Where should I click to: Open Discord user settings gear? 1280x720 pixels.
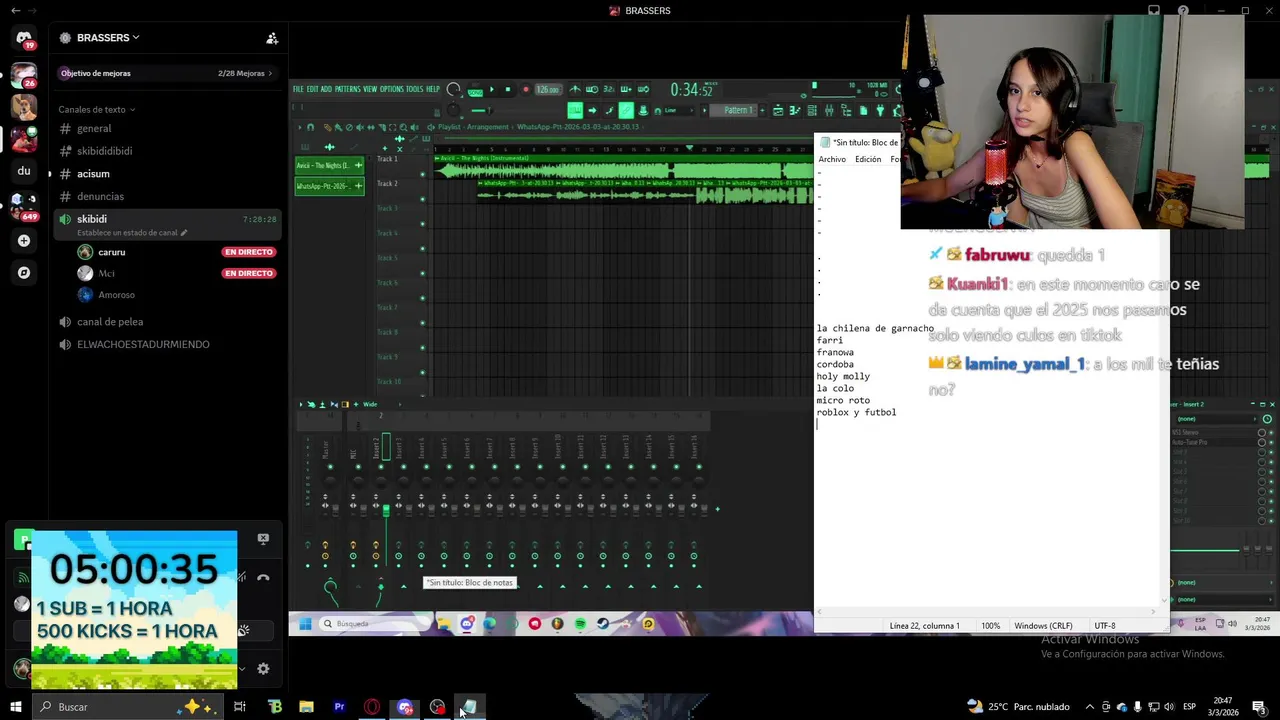point(263,668)
